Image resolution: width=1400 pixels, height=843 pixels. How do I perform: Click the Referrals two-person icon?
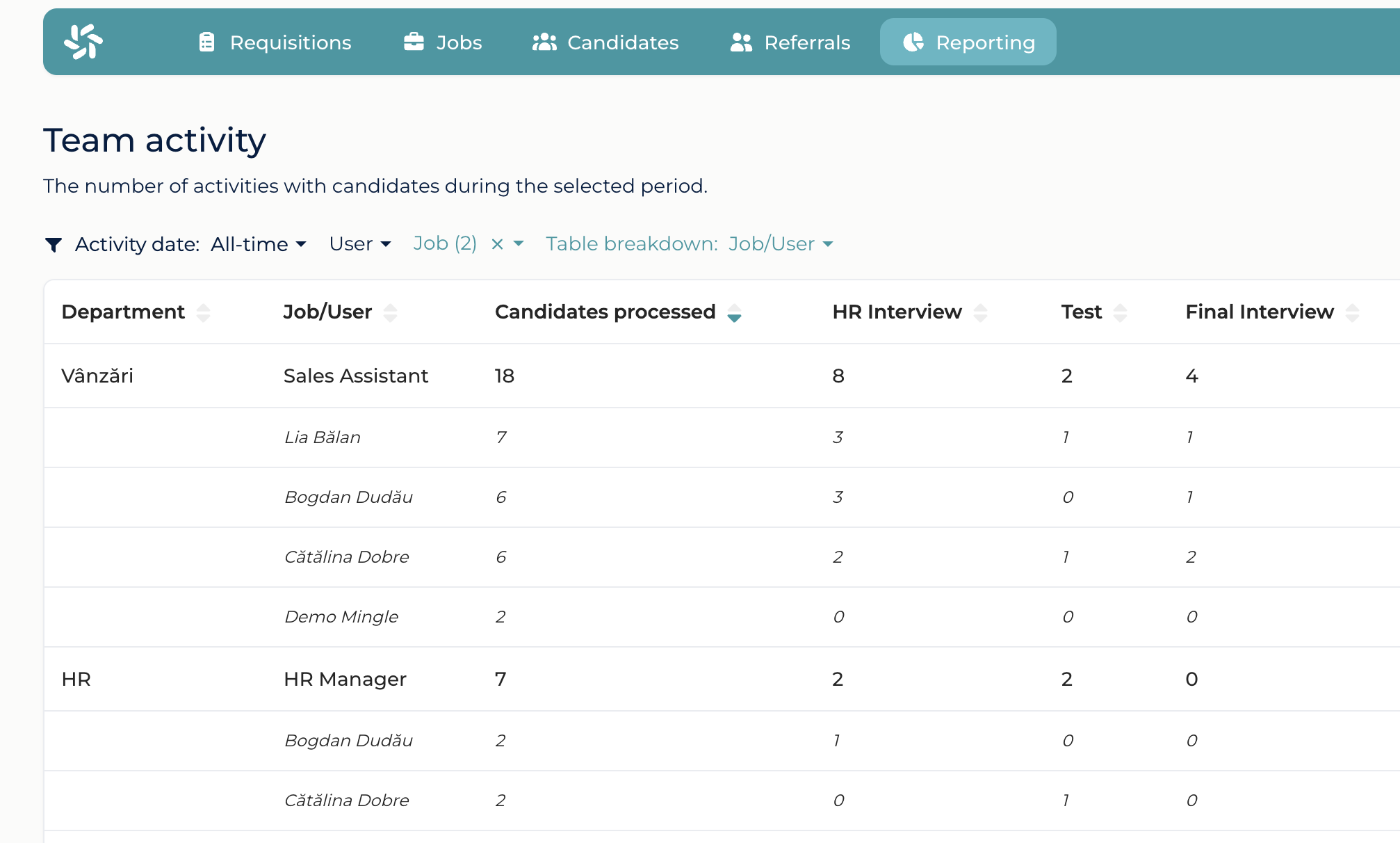[741, 42]
